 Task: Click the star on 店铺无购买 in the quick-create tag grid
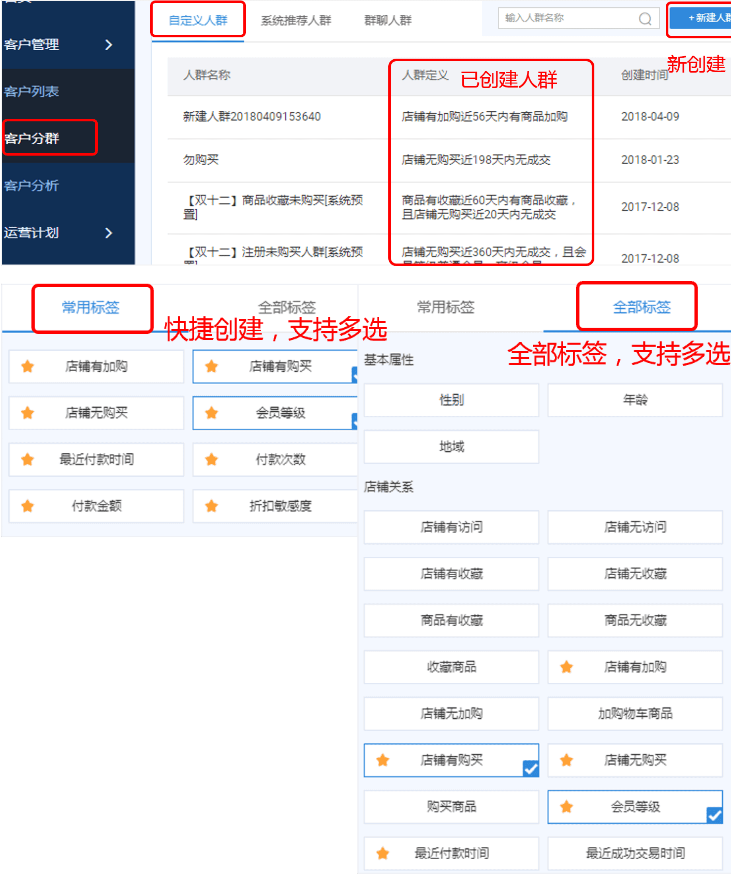tap(27, 413)
